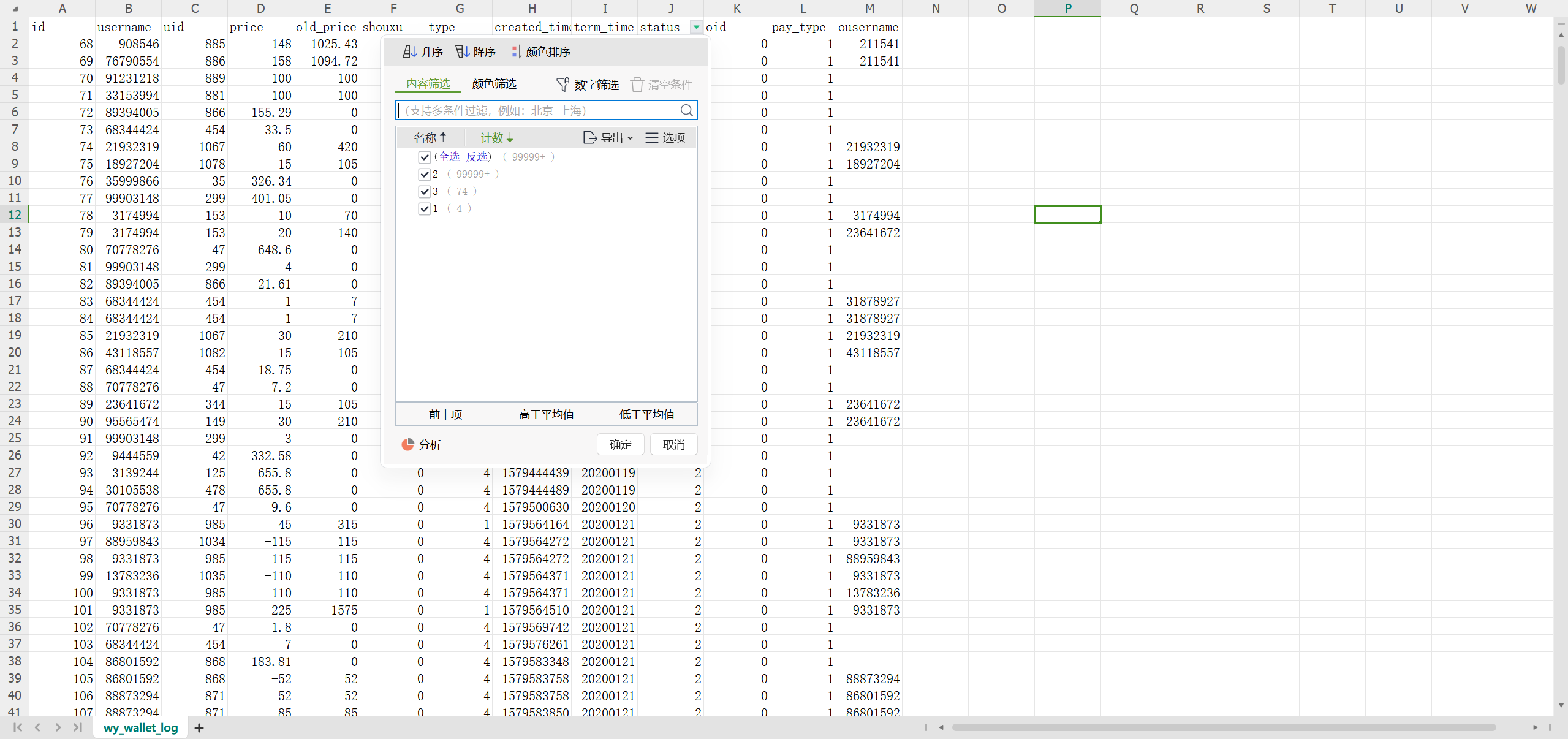Open 颜色排序 color sort option
Image resolution: width=1568 pixels, height=739 pixels.
click(541, 52)
